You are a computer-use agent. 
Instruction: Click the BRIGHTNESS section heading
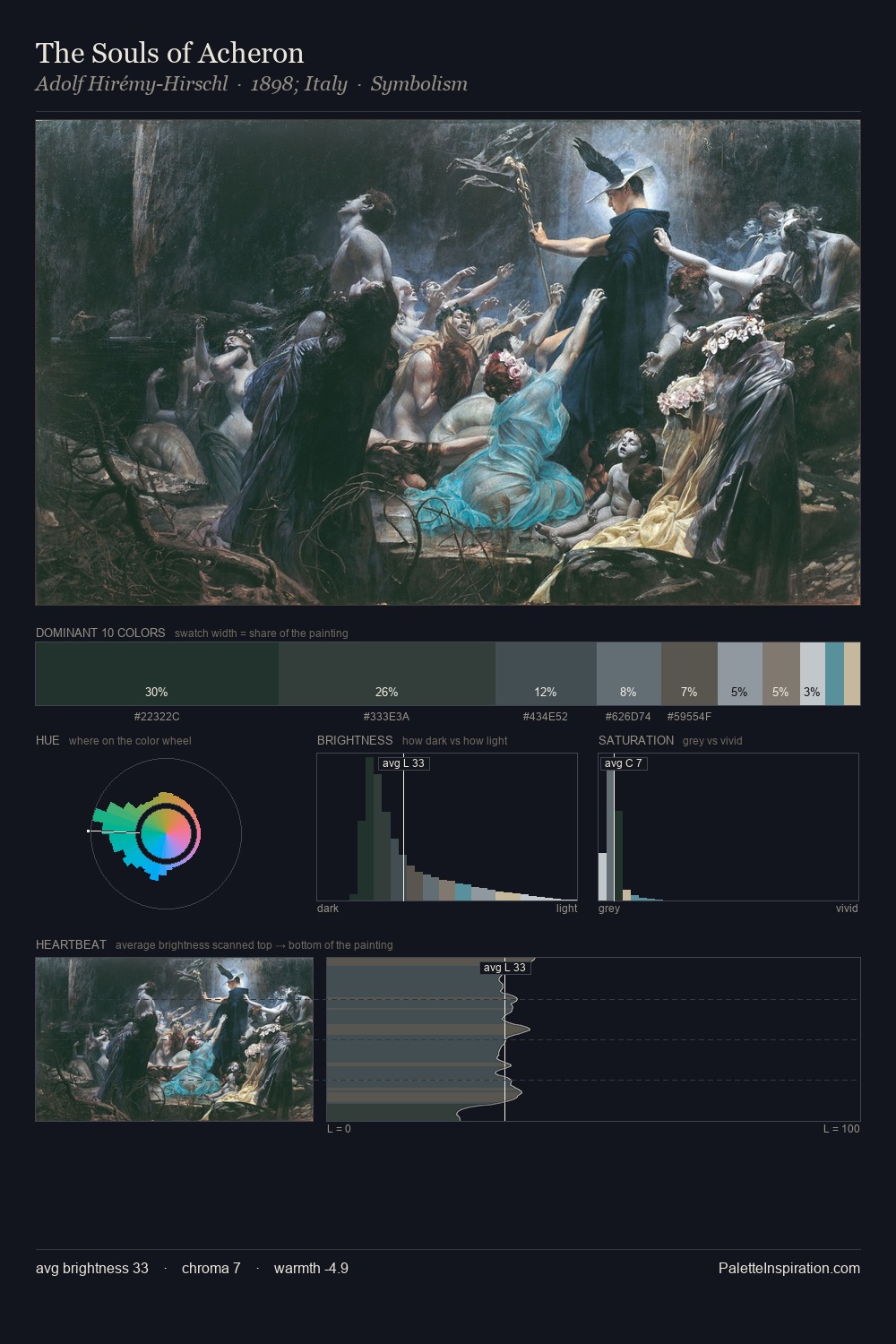355,740
